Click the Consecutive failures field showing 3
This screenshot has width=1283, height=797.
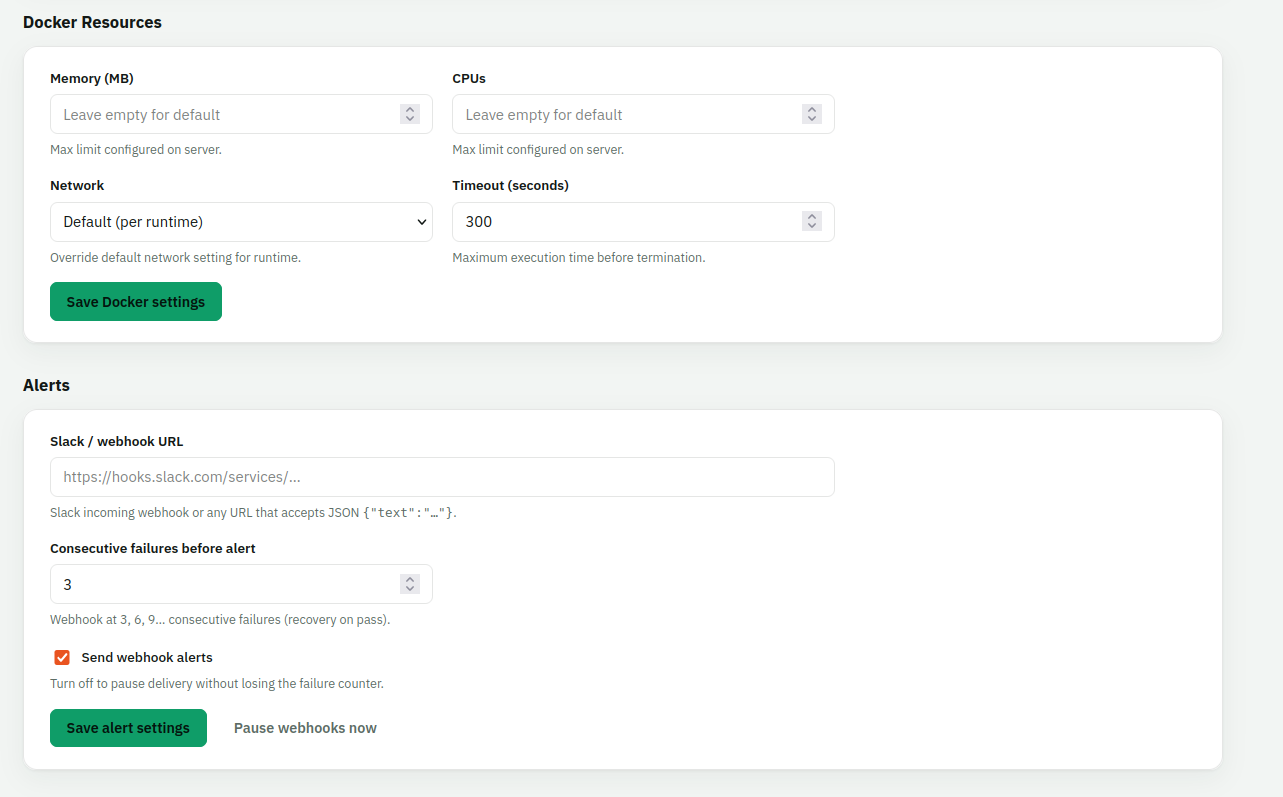[241, 584]
